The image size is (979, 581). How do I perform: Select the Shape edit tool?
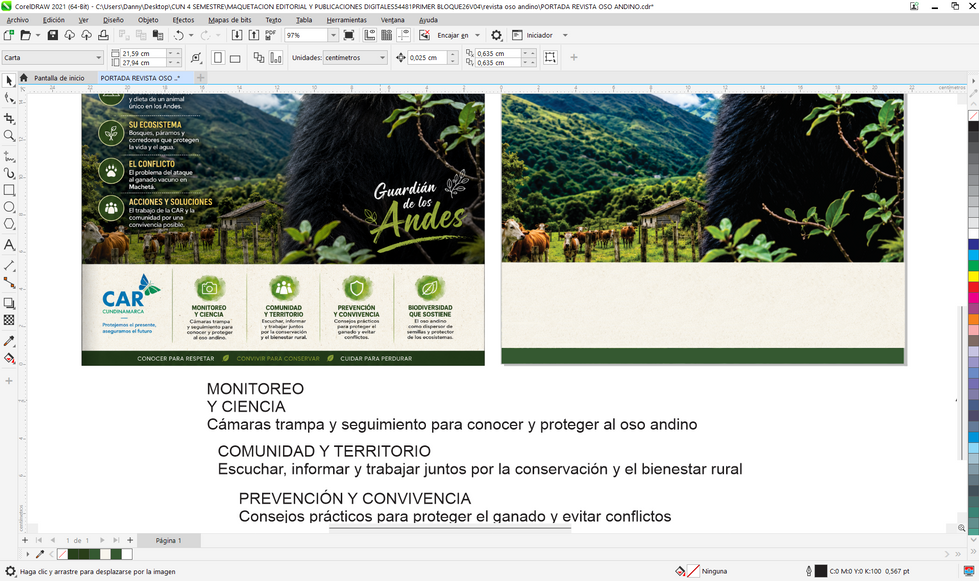[9, 99]
